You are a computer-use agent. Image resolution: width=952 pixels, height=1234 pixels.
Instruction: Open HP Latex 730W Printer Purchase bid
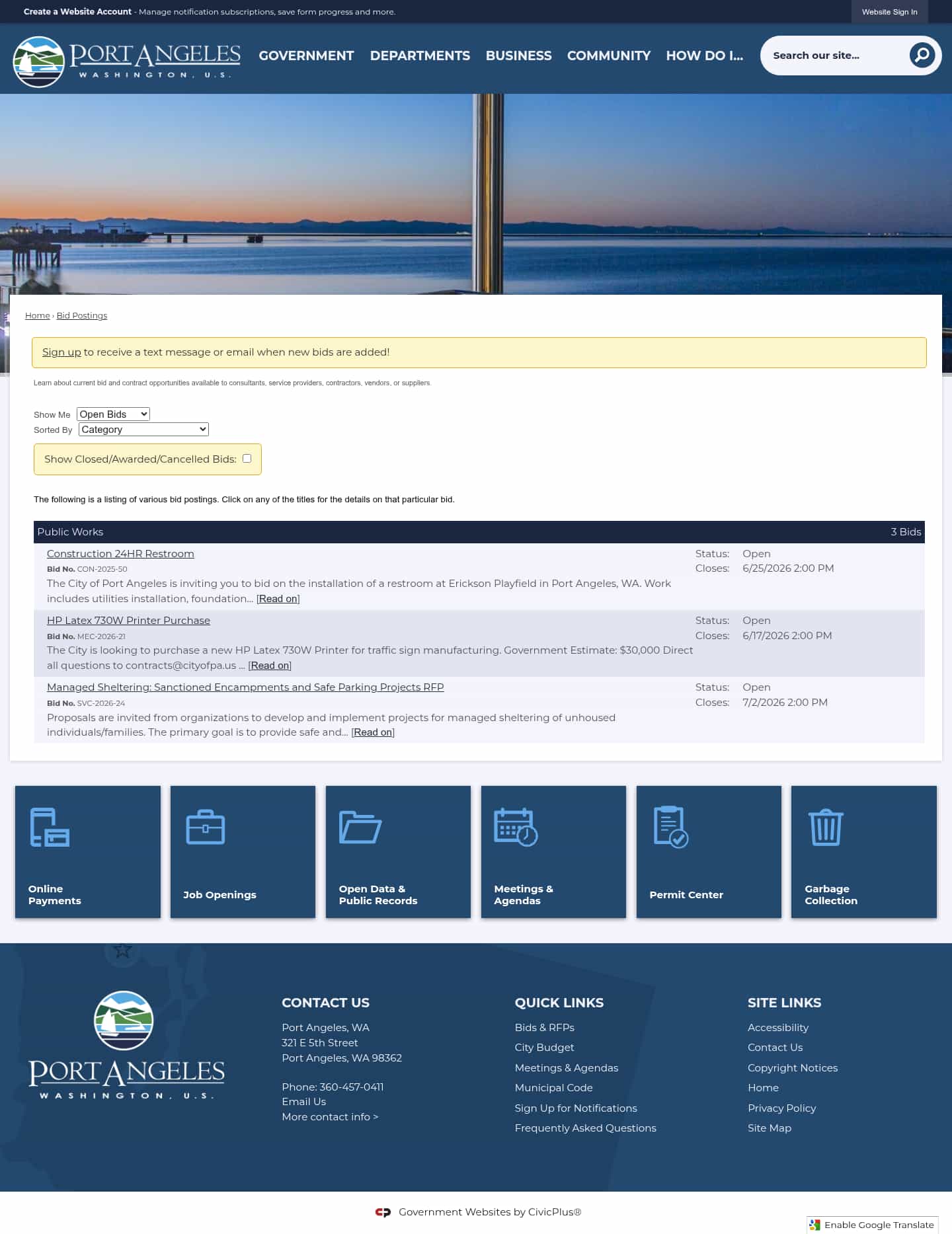click(128, 621)
